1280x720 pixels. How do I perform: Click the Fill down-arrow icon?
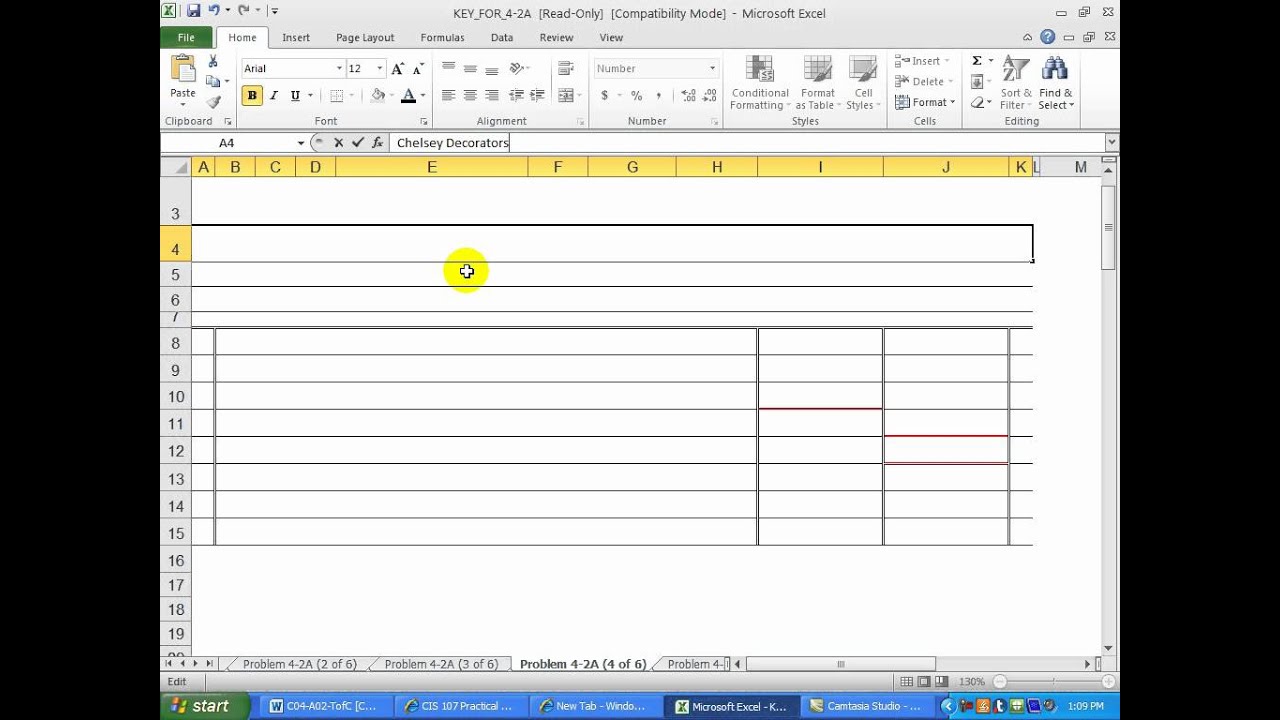tap(977, 81)
